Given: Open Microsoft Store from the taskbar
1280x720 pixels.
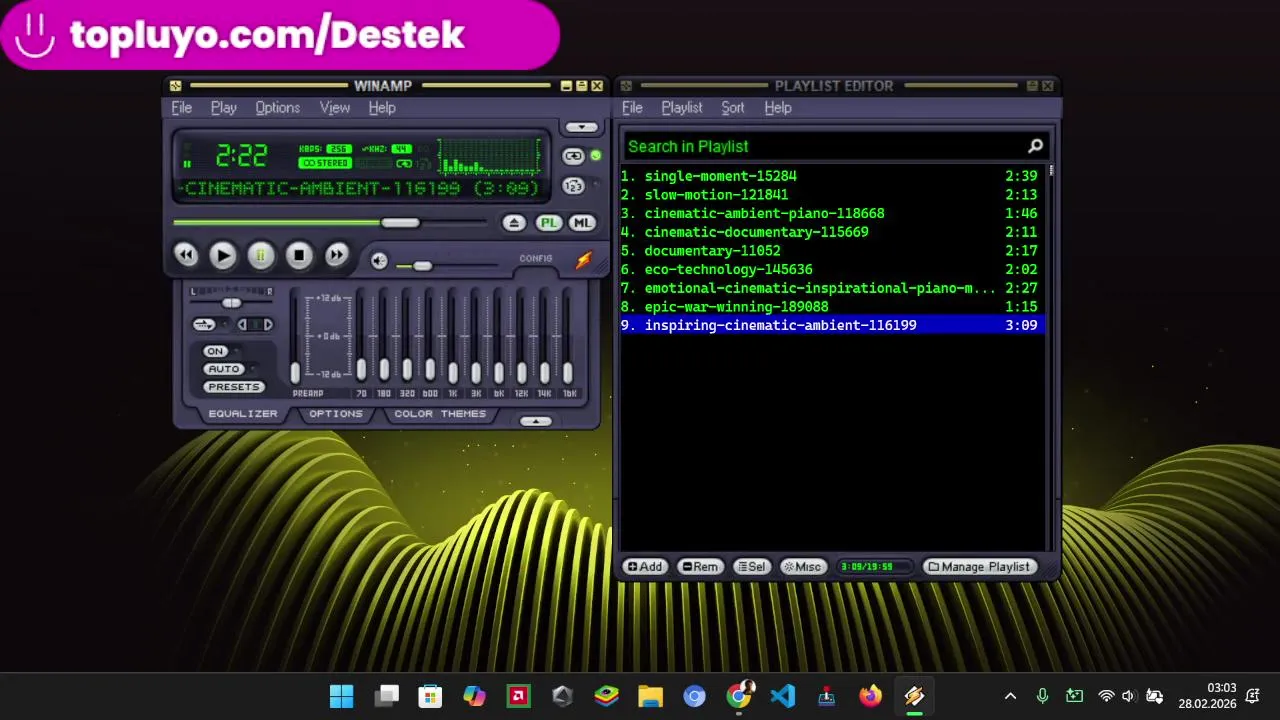Looking at the screenshot, I should (430, 696).
